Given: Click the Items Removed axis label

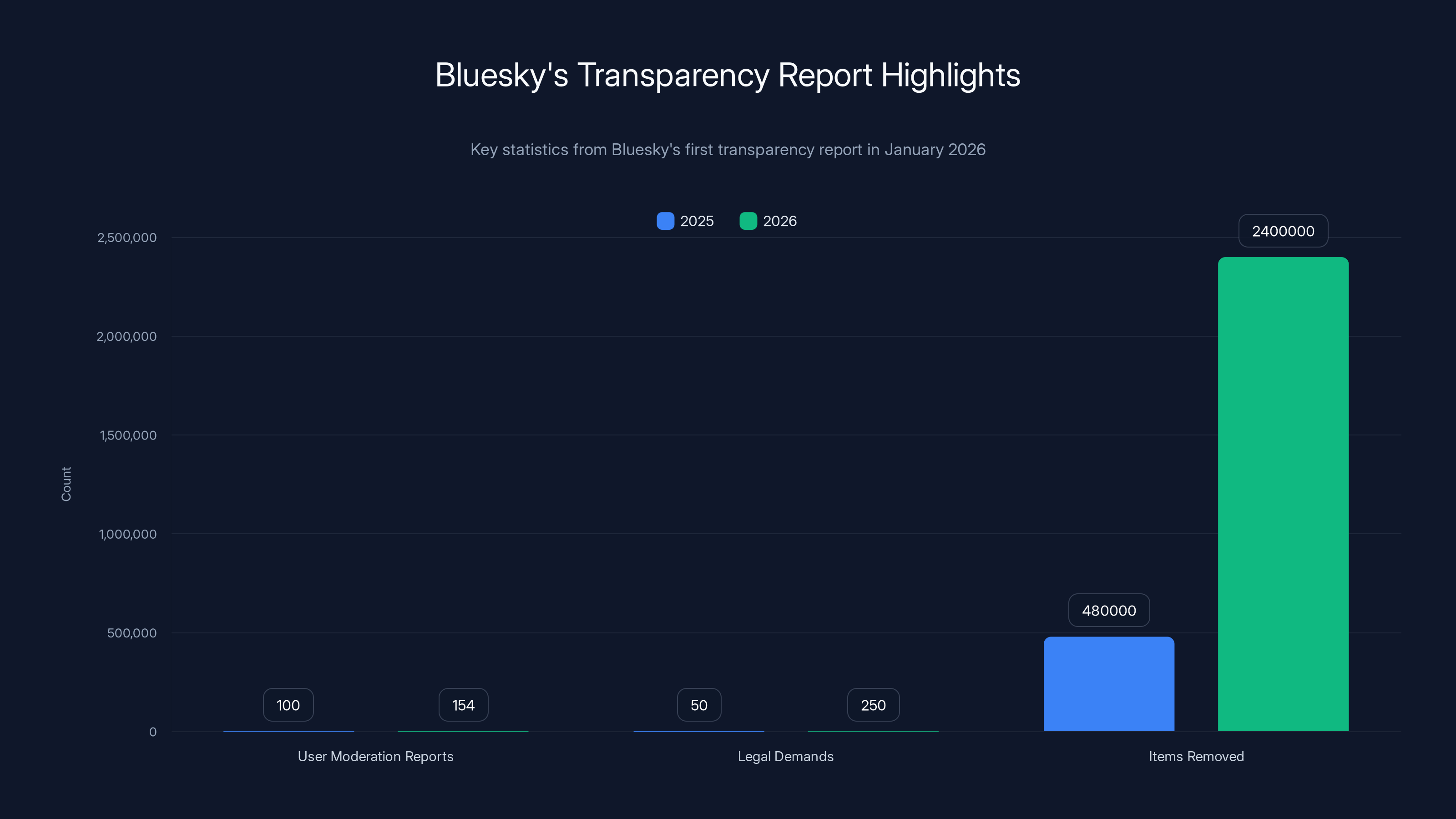Looking at the screenshot, I should point(1197,756).
